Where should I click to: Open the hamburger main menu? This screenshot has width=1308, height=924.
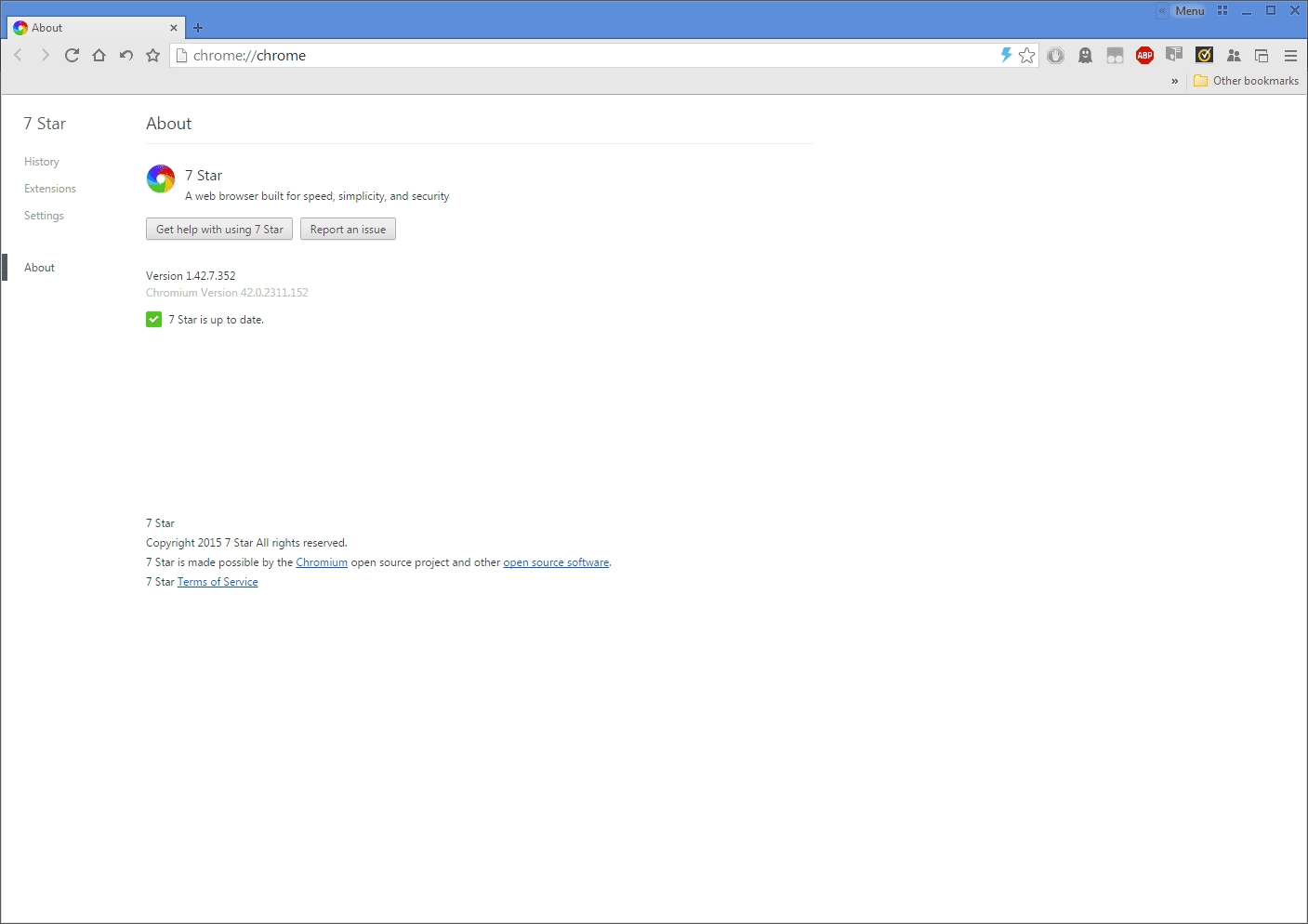[x=1290, y=56]
